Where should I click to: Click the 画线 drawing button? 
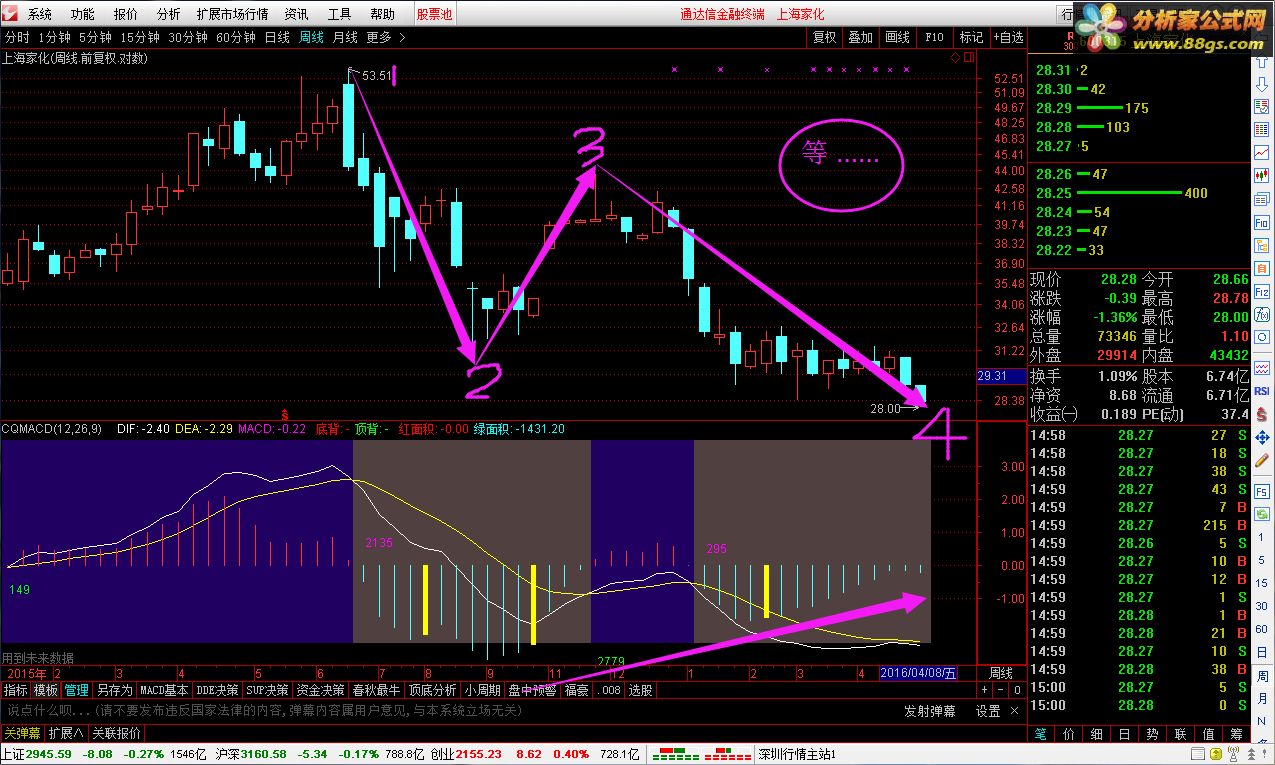tap(897, 37)
